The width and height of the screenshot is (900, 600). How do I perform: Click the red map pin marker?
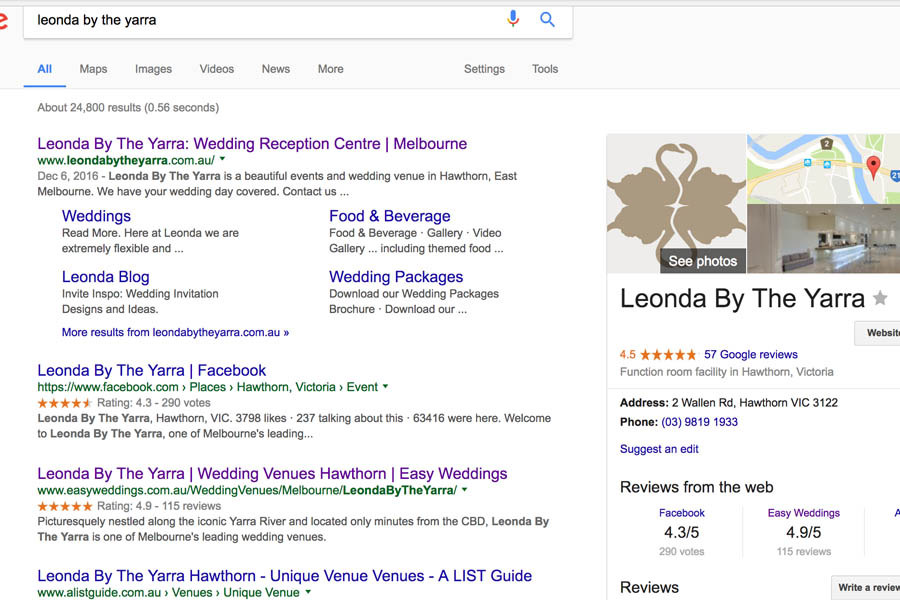(x=872, y=168)
